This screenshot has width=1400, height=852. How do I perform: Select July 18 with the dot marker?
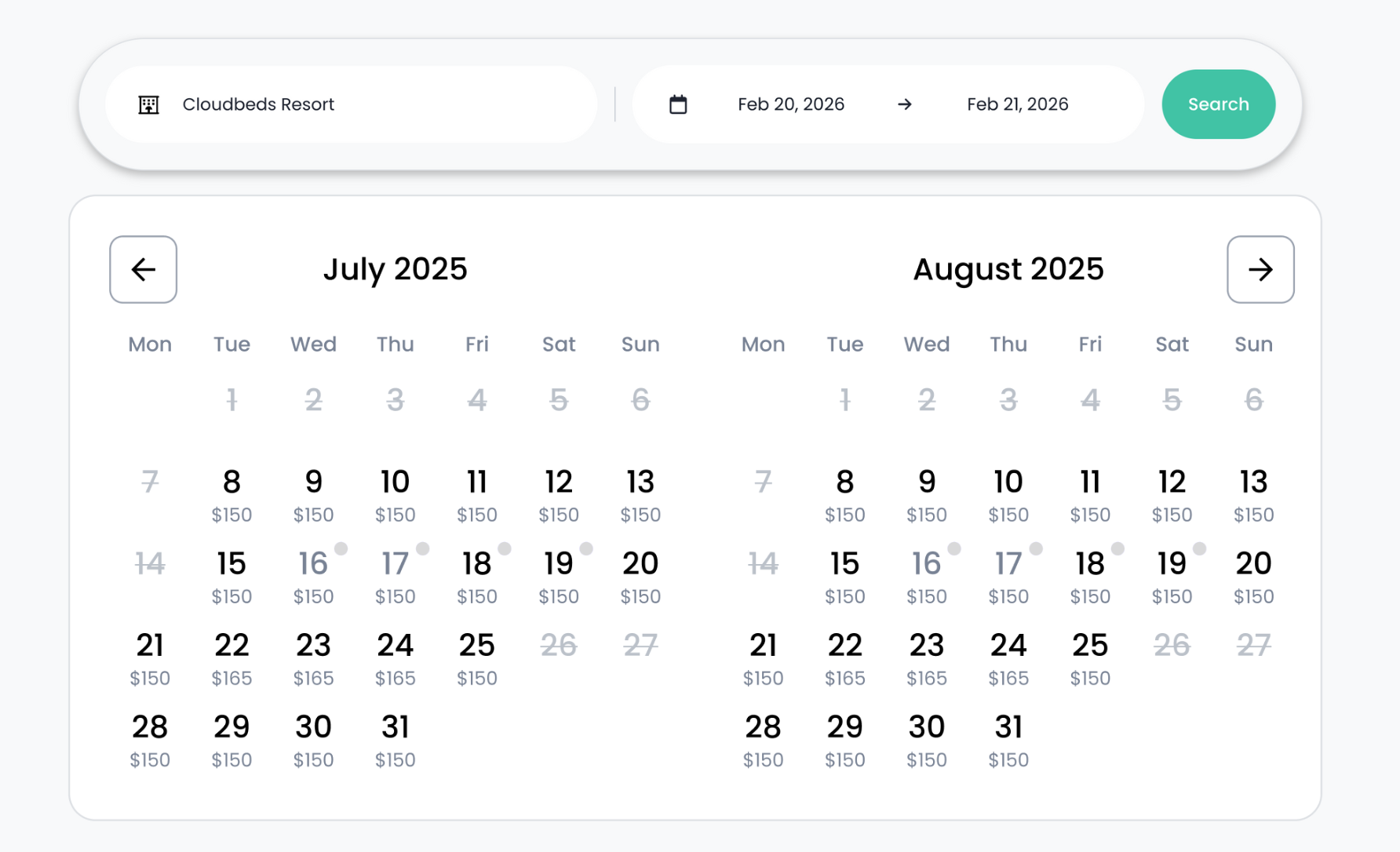(x=477, y=576)
